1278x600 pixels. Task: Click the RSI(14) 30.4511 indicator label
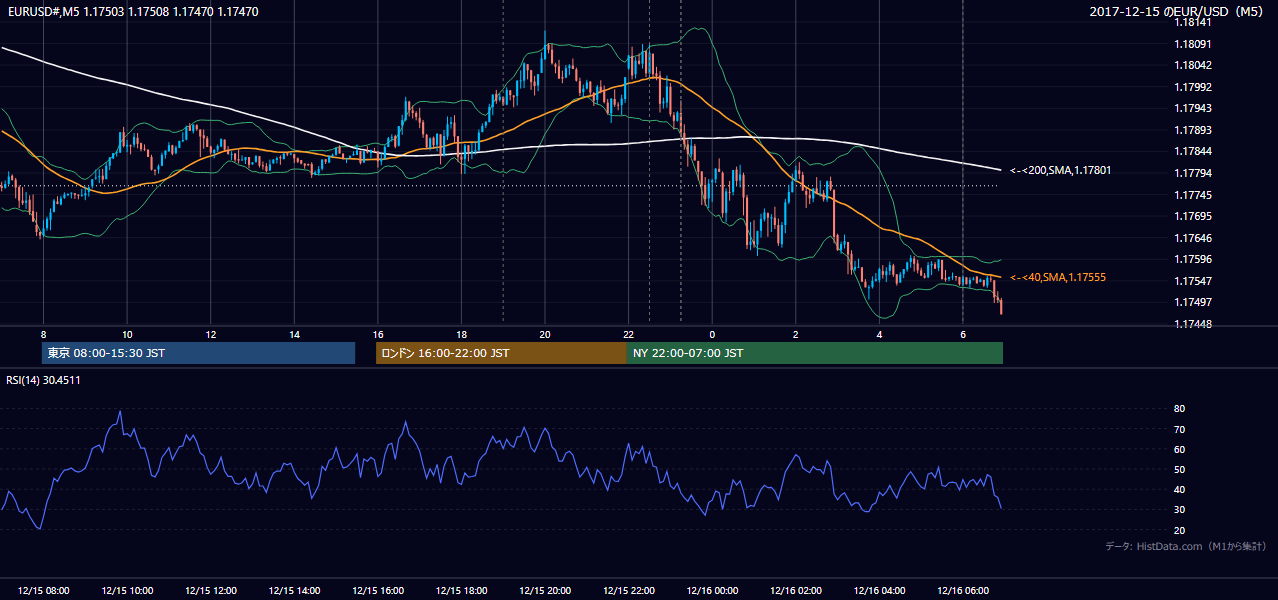[x=43, y=380]
